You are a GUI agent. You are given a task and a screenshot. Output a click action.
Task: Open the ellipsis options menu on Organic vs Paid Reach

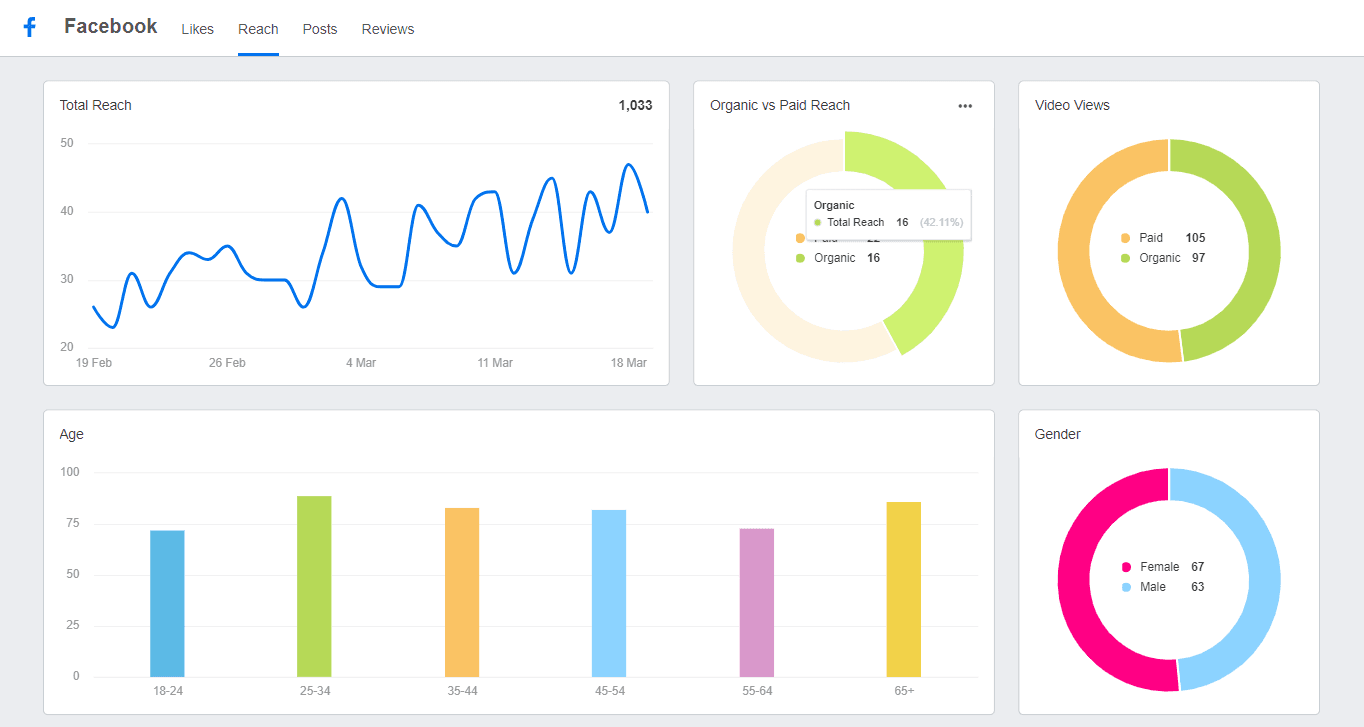click(x=964, y=105)
